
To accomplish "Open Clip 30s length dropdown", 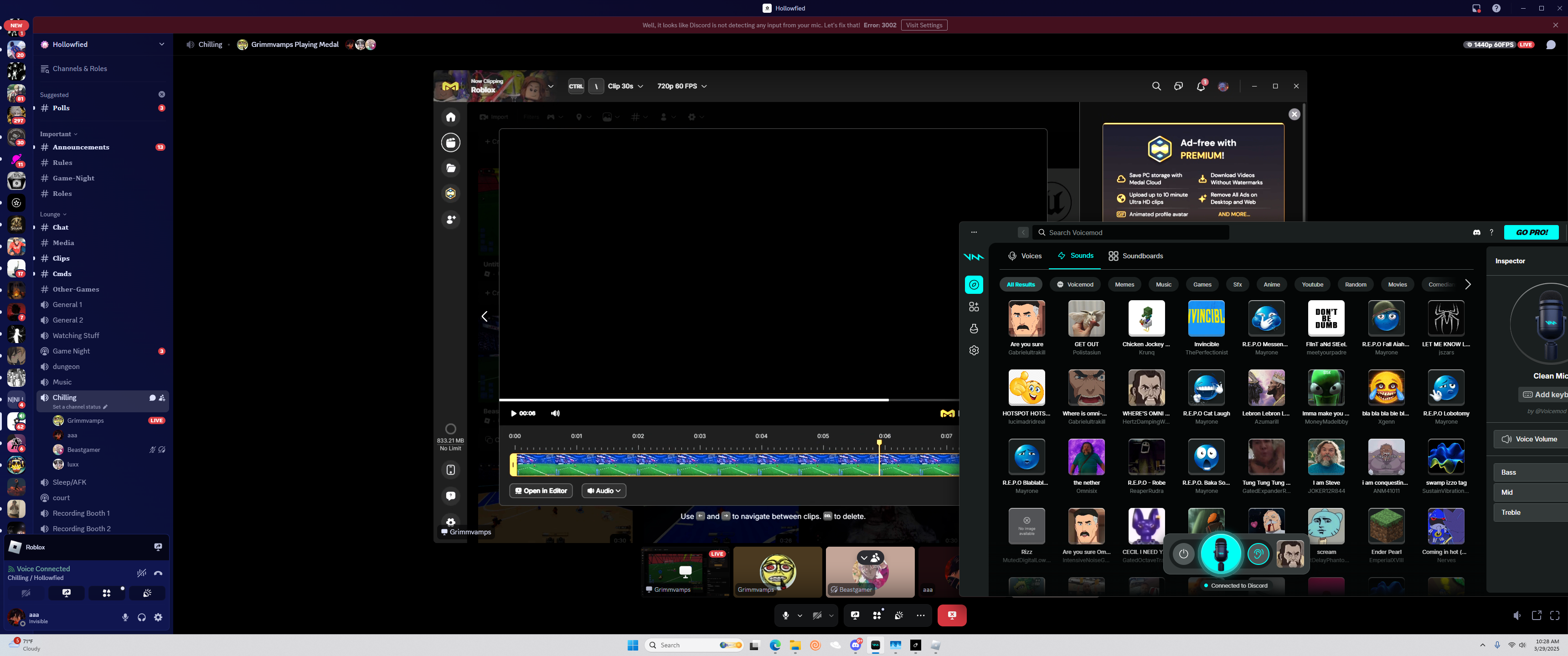I will click(x=625, y=87).
